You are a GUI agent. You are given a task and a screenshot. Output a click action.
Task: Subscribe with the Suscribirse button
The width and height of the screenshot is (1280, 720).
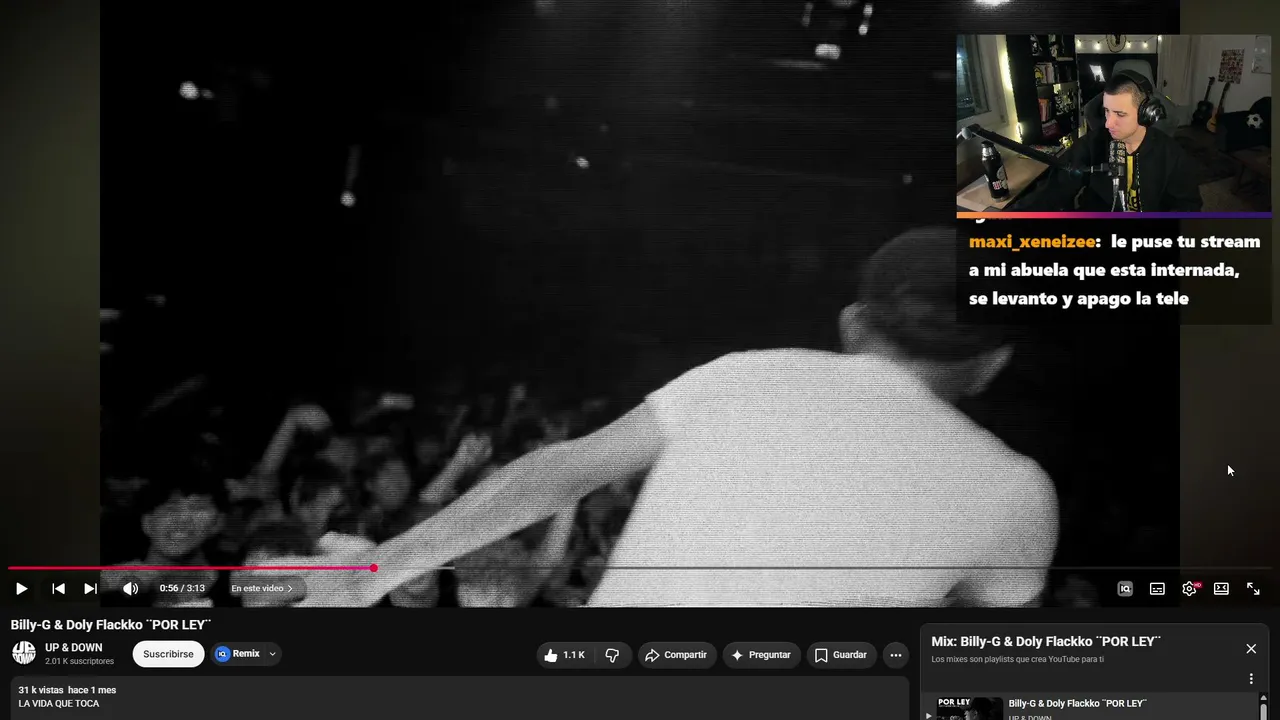point(168,654)
